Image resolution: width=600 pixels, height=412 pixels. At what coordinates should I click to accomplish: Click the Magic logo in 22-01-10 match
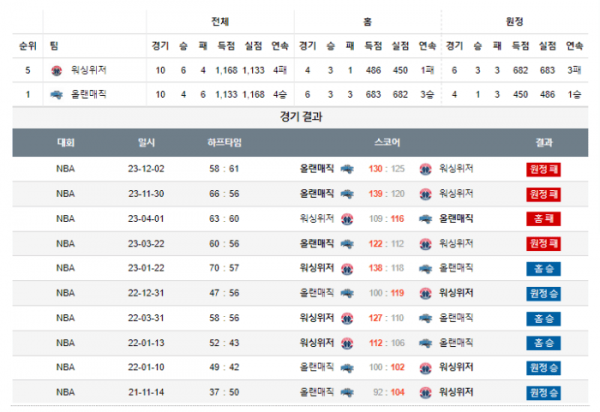(347, 368)
